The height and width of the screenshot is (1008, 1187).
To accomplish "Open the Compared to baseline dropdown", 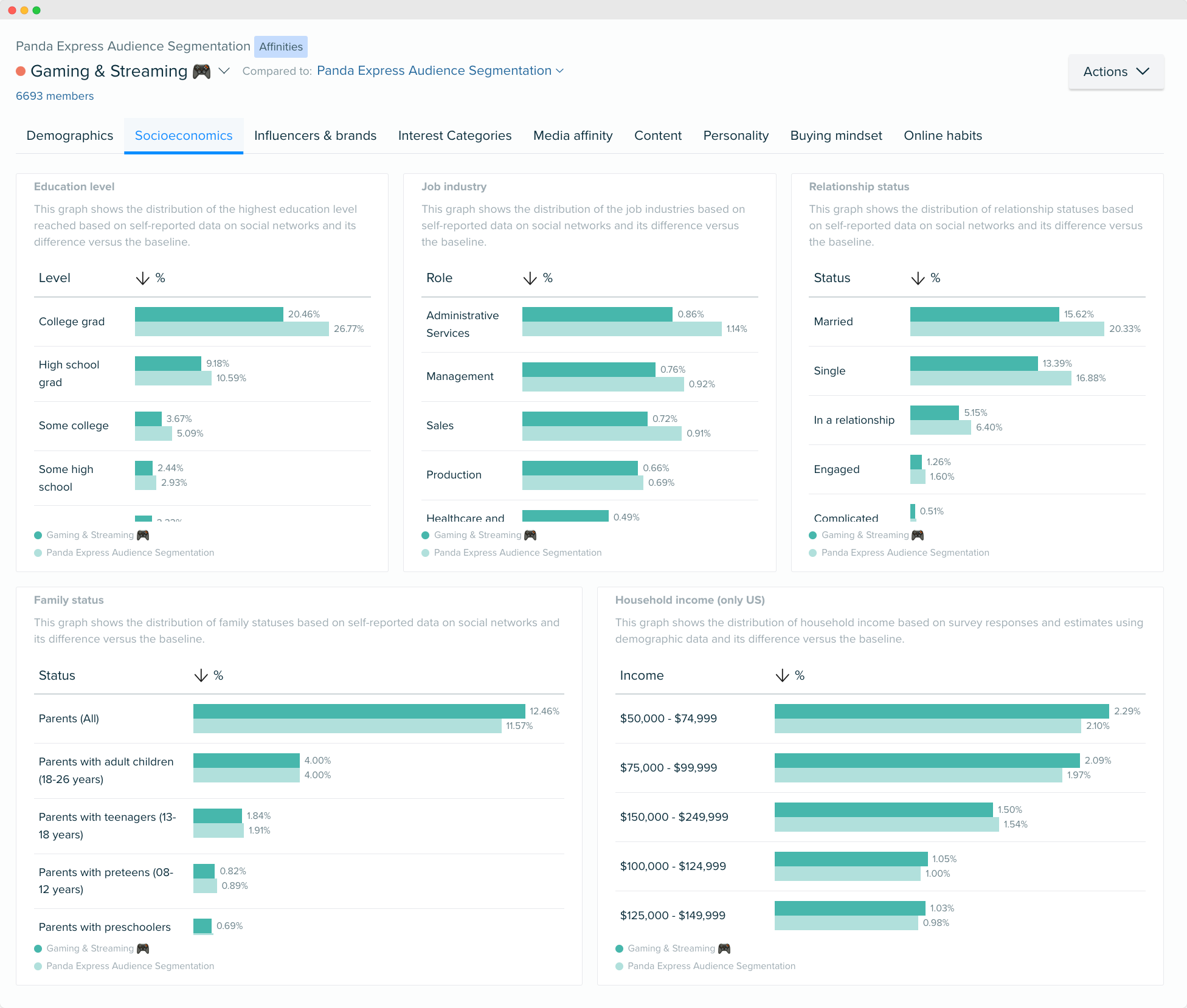I will (440, 71).
